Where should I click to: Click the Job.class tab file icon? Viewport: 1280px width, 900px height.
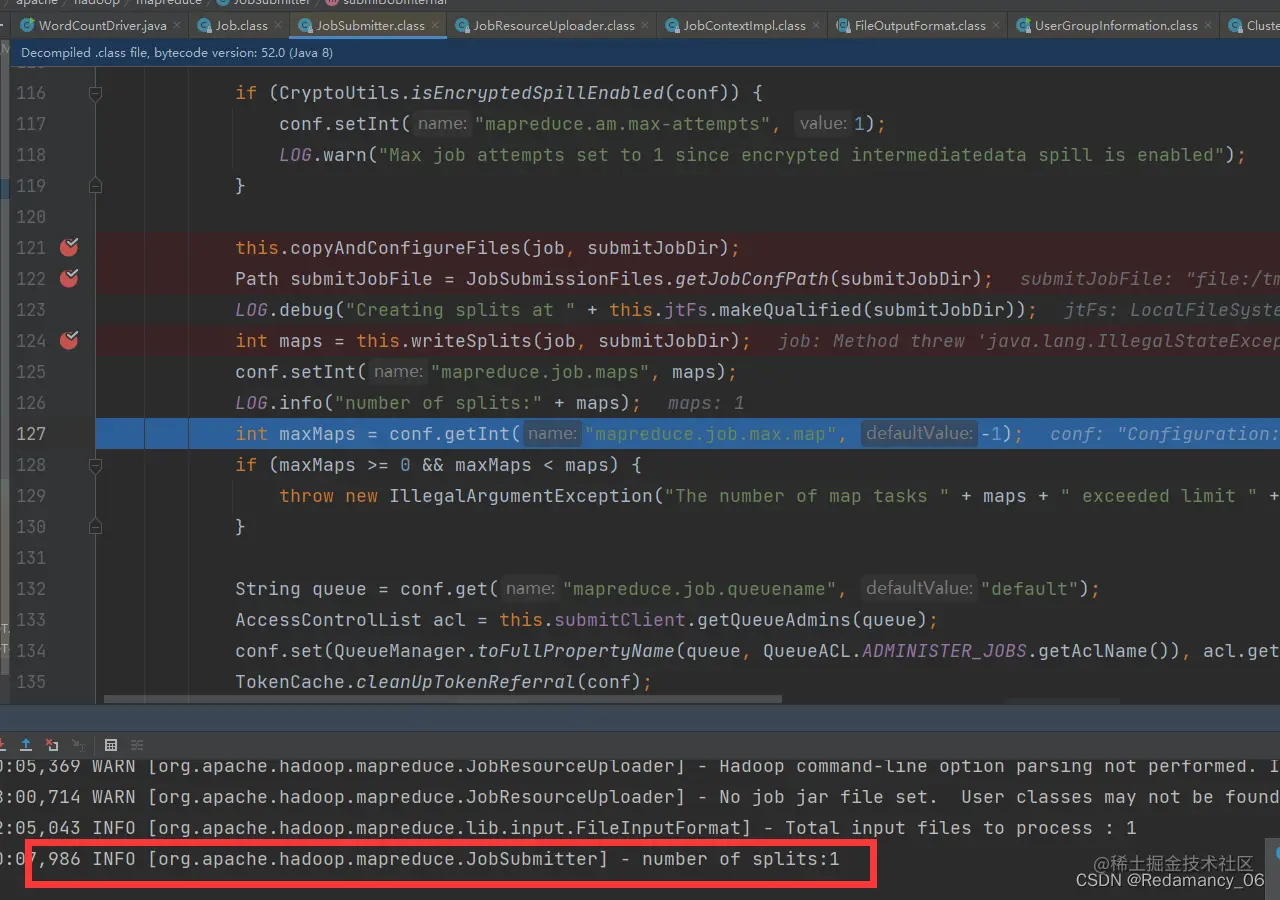[x=205, y=25]
